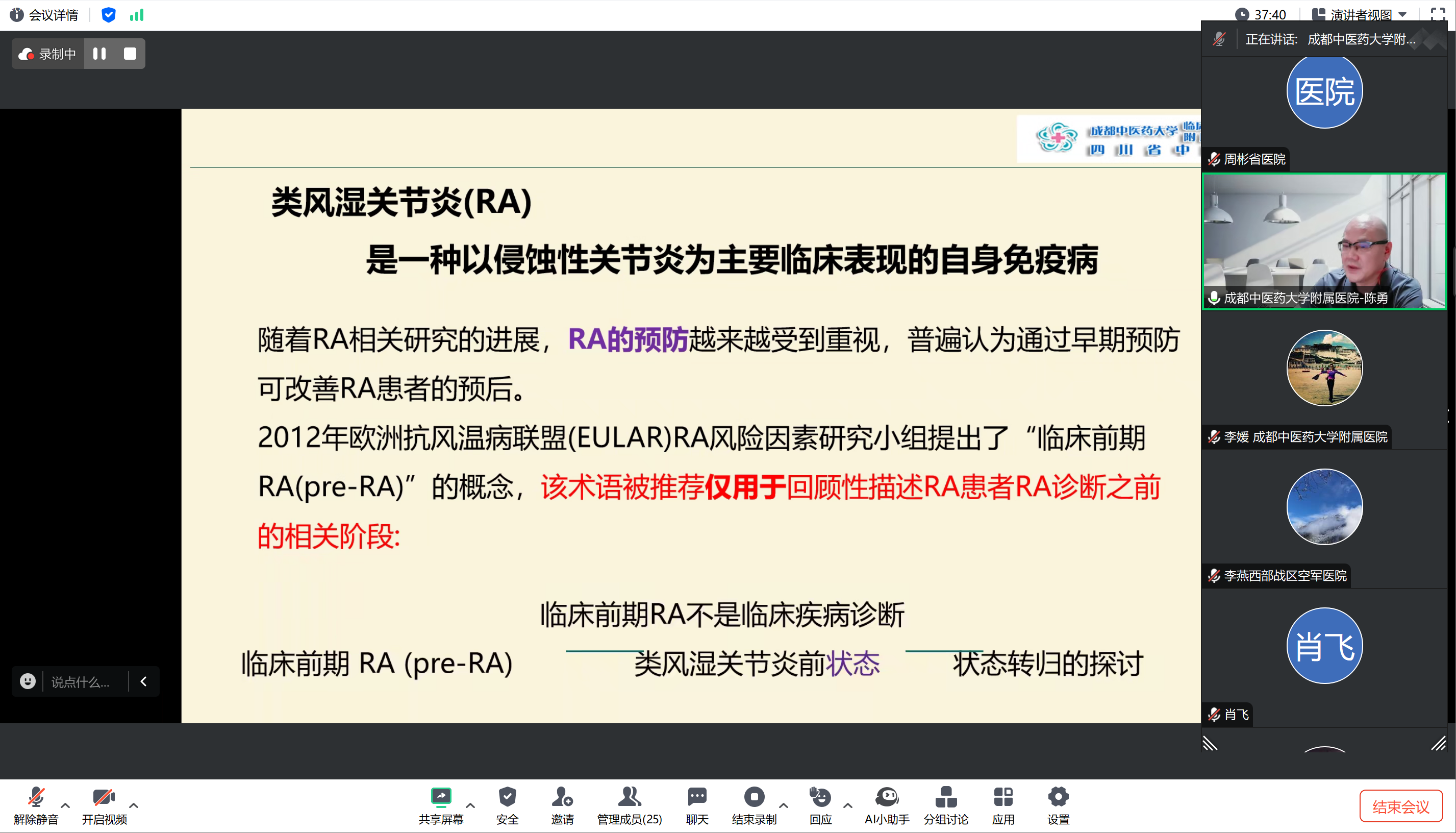
Task: Open the 安全 security menu
Action: pyautogui.click(x=507, y=805)
